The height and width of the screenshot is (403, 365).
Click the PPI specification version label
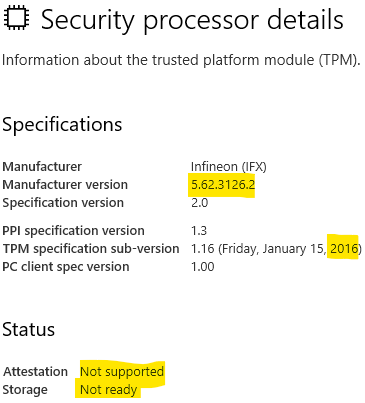[73, 231]
